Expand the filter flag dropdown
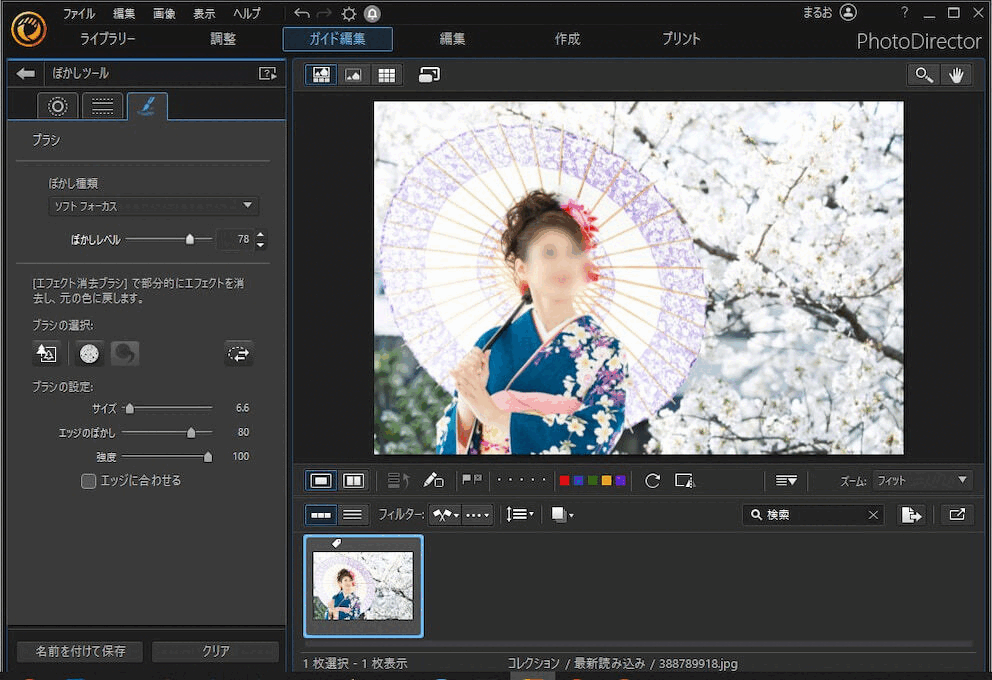This screenshot has width=992, height=680. tap(446, 514)
